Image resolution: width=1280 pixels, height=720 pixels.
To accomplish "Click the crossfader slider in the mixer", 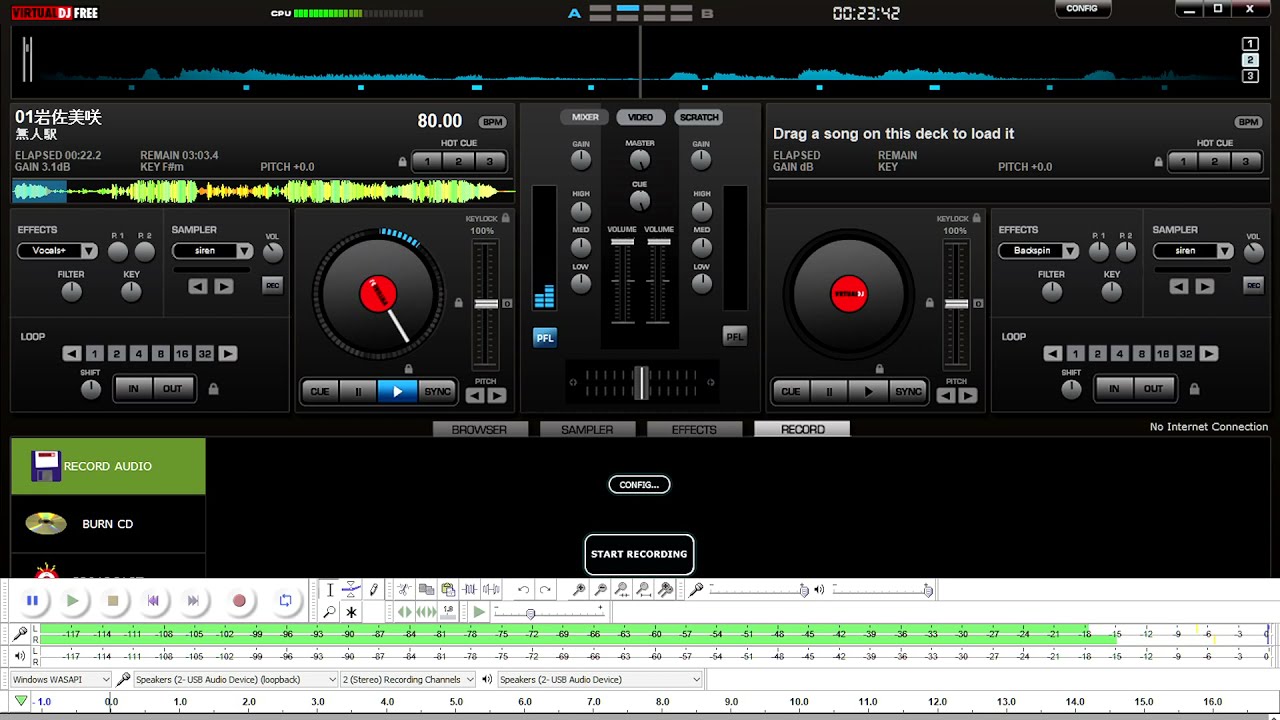I will tap(641, 382).
